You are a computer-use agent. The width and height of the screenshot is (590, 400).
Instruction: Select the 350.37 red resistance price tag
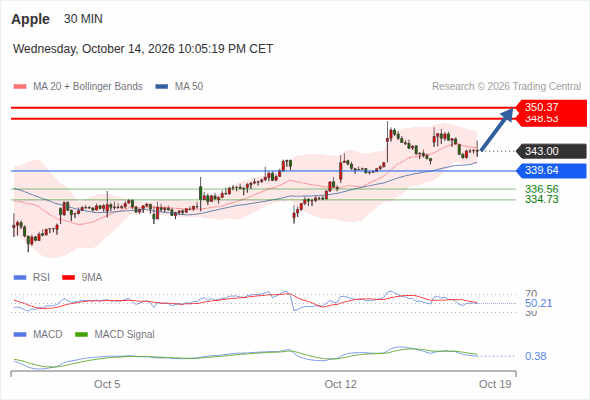[551, 107]
